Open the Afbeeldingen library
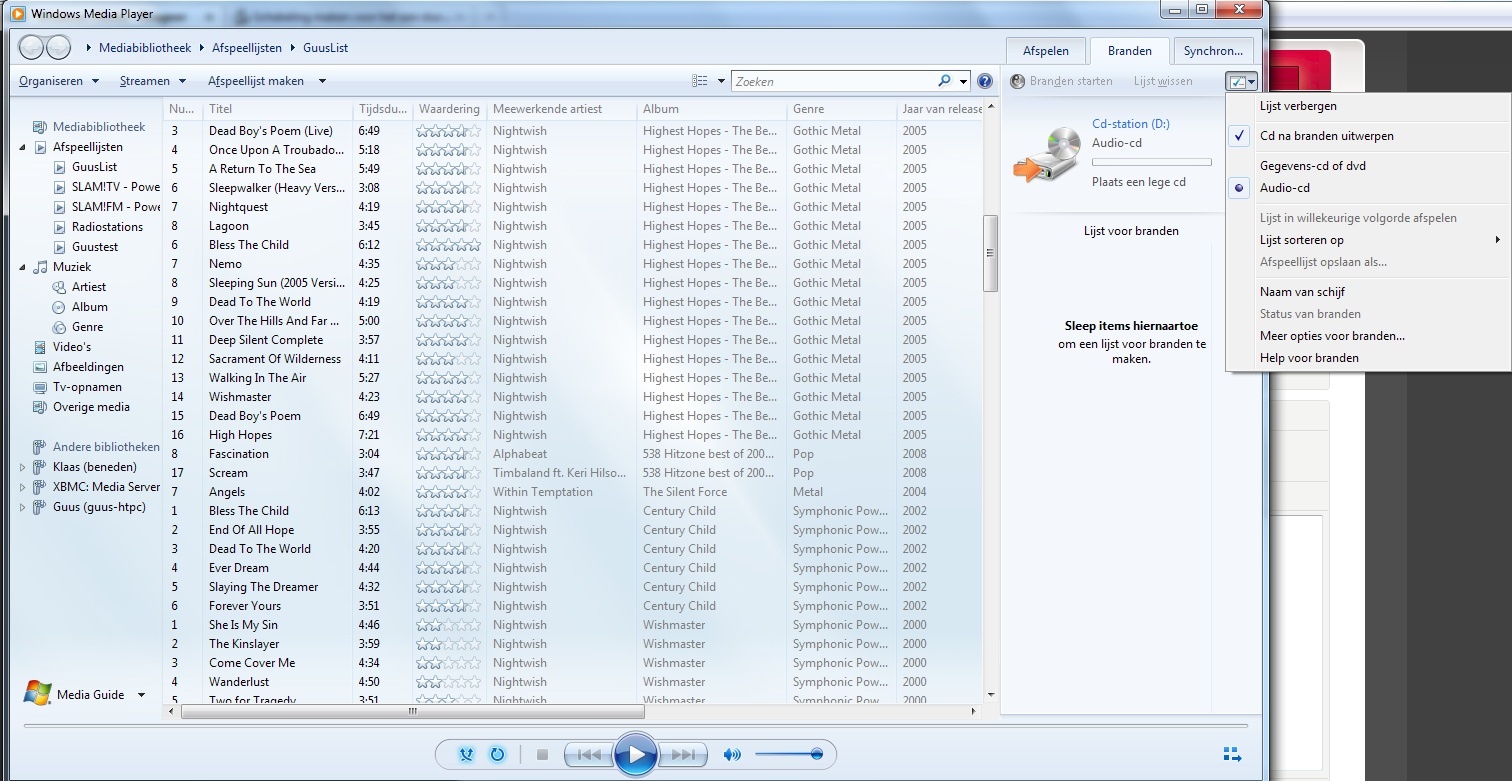1512x781 pixels. click(88, 367)
